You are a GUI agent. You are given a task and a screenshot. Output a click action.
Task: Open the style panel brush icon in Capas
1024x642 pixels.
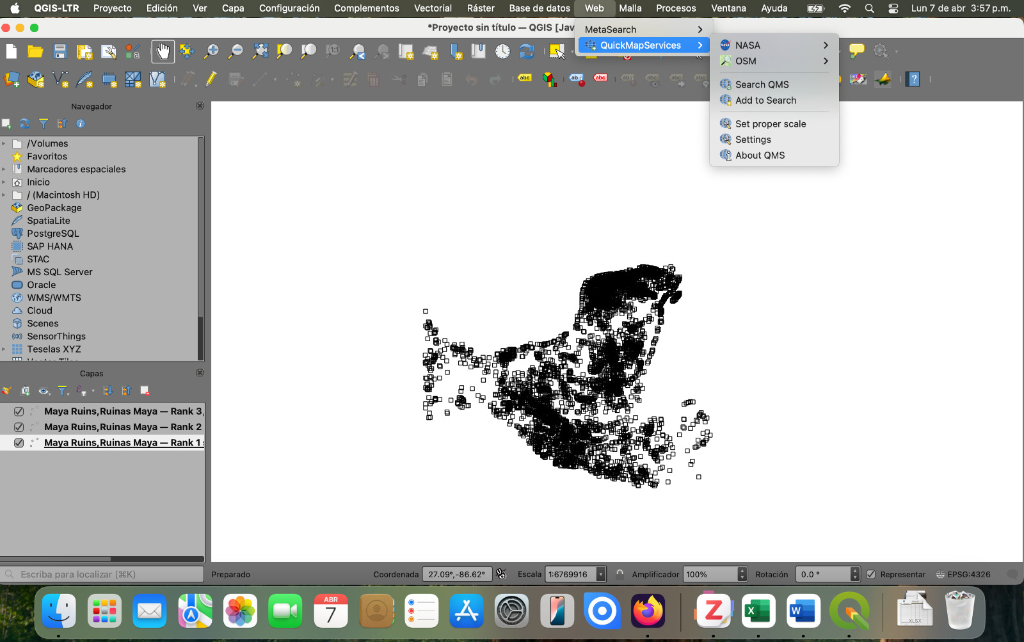coord(7,391)
